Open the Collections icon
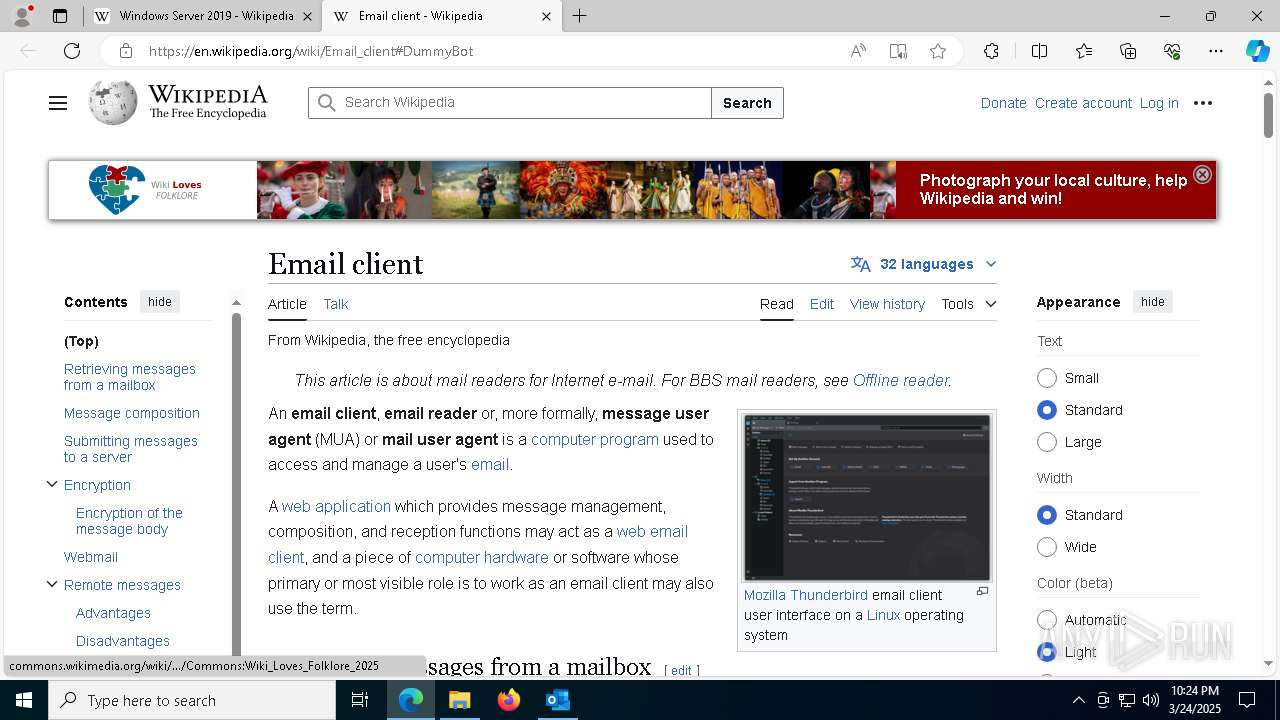Screen dimensions: 1280x720 [1128, 51]
